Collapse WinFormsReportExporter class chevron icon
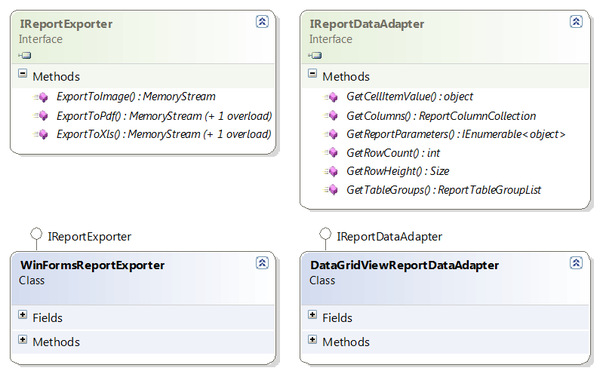 pyautogui.click(x=262, y=263)
